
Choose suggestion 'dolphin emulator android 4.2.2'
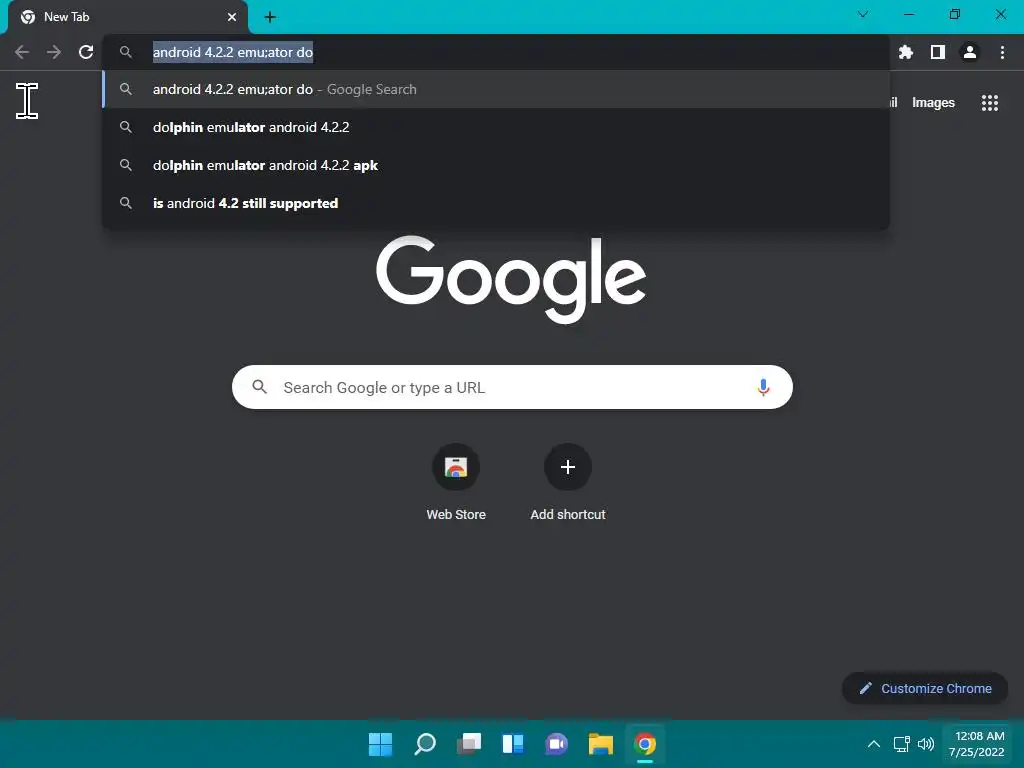tap(496, 127)
